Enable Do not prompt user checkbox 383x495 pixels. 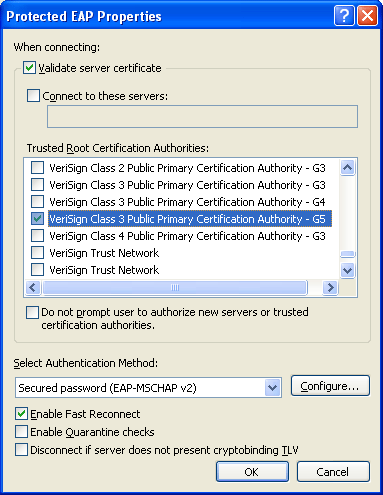point(32,313)
